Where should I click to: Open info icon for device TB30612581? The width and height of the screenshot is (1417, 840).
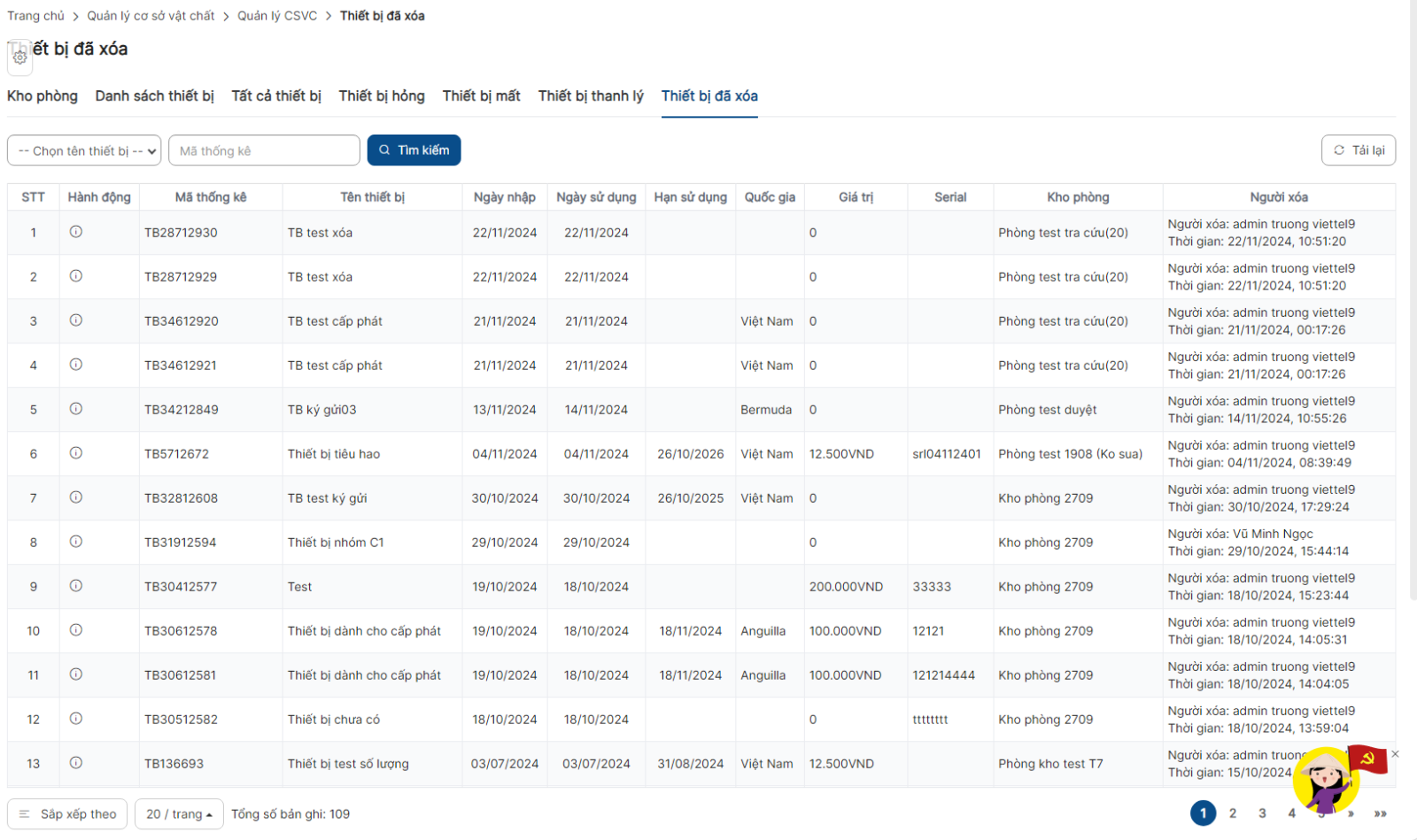76,674
